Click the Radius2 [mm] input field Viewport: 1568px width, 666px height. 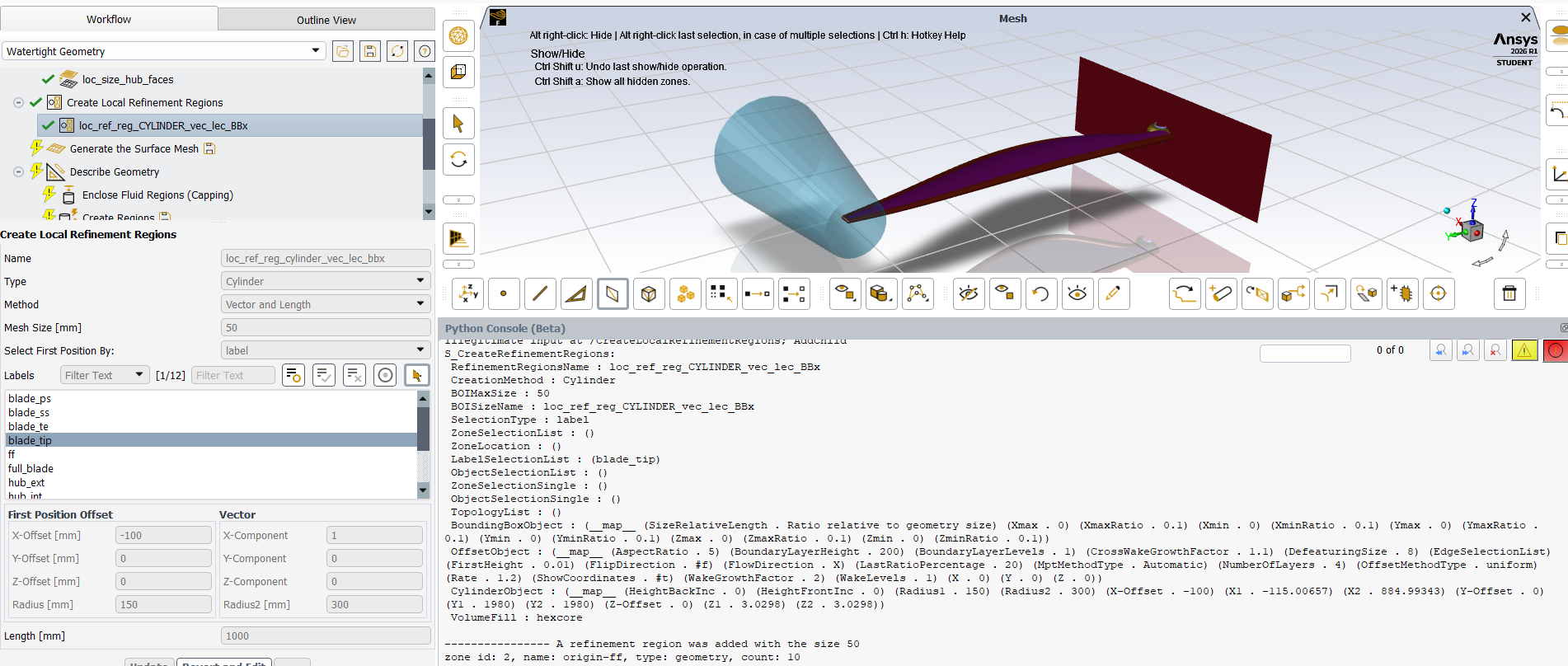374,604
